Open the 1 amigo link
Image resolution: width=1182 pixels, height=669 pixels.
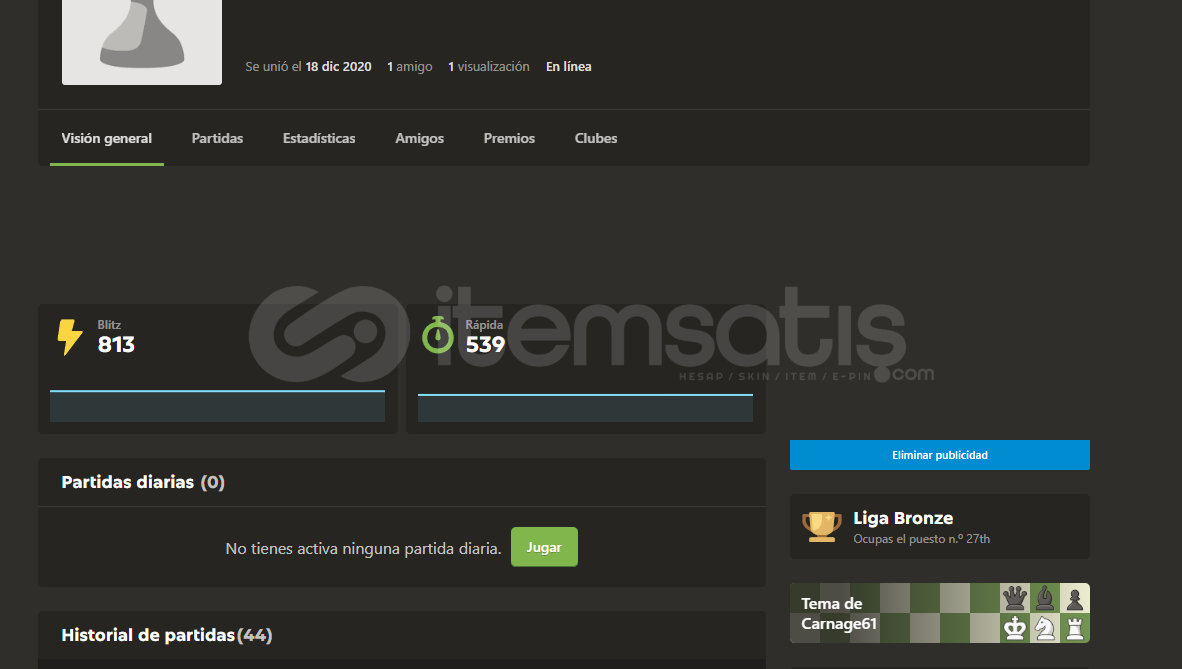tap(410, 67)
